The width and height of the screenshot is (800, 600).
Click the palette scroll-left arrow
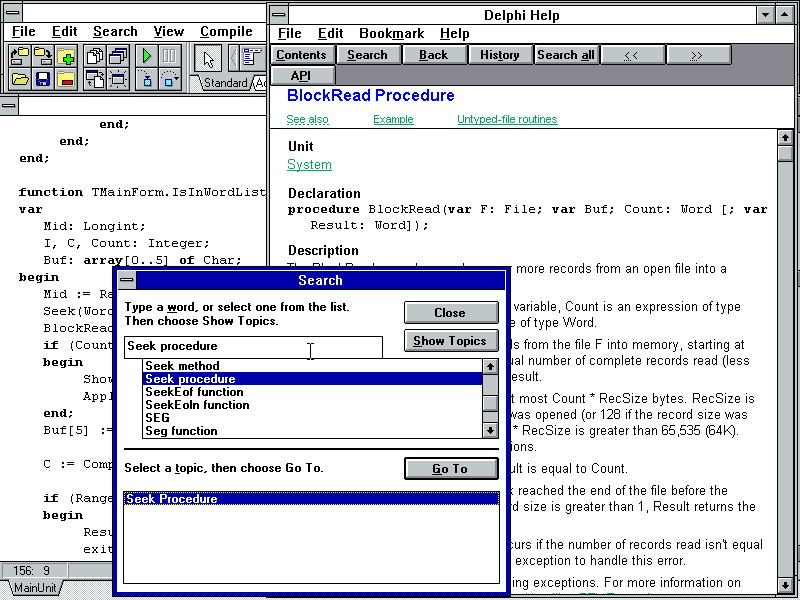click(x=233, y=58)
